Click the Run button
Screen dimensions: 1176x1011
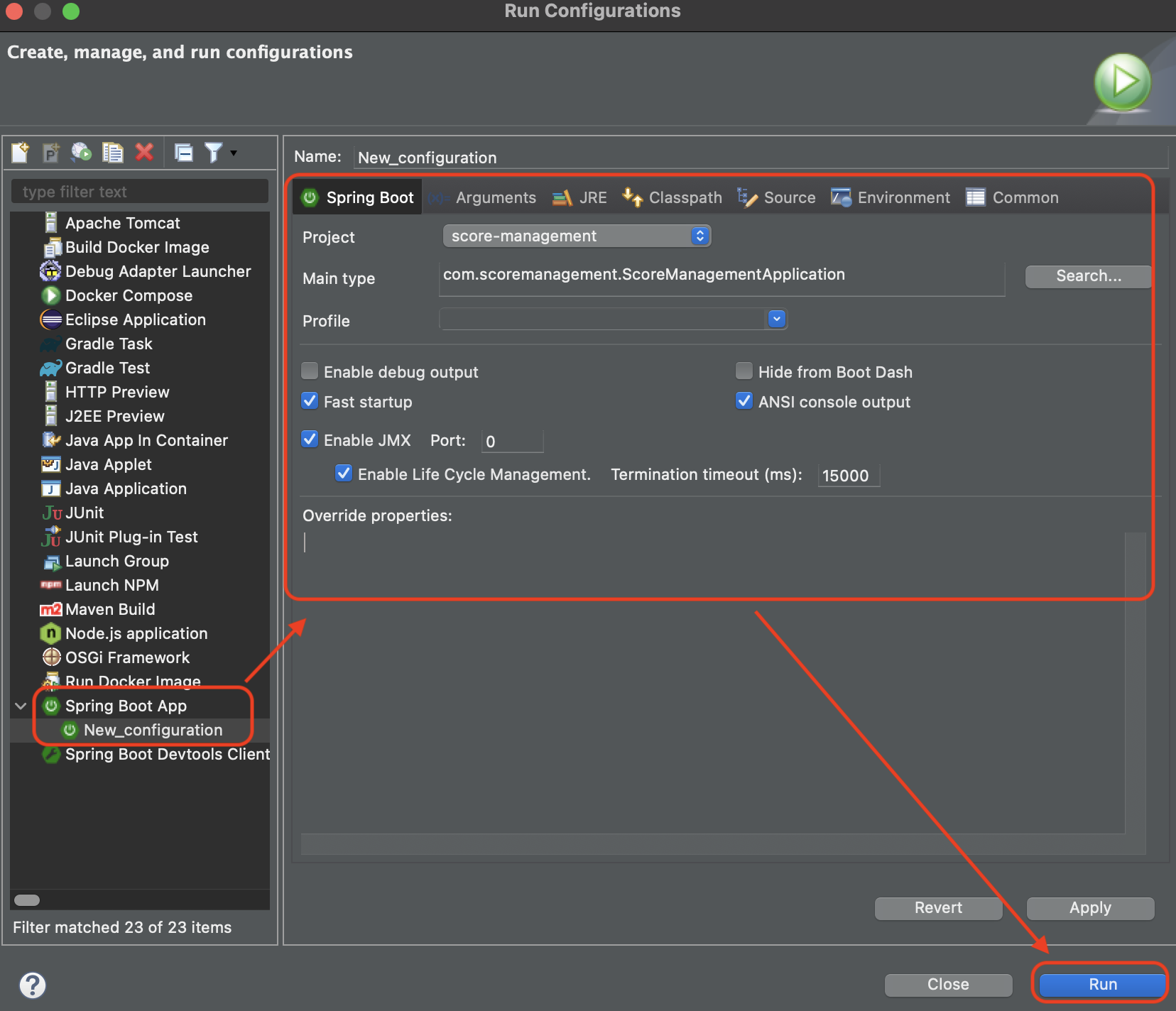tap(1103, 985)
